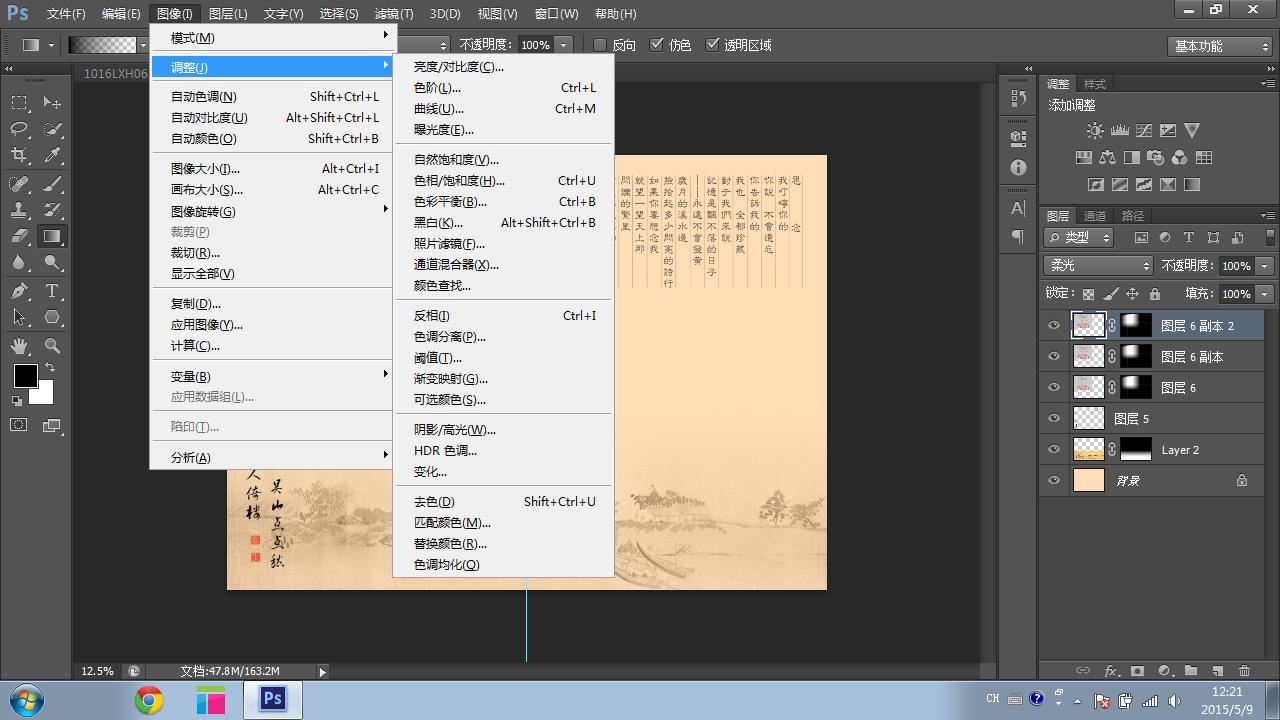Open Chrome from the taskbar
The height and width of the screenshot is (720, 1280).
coord(149,700)
